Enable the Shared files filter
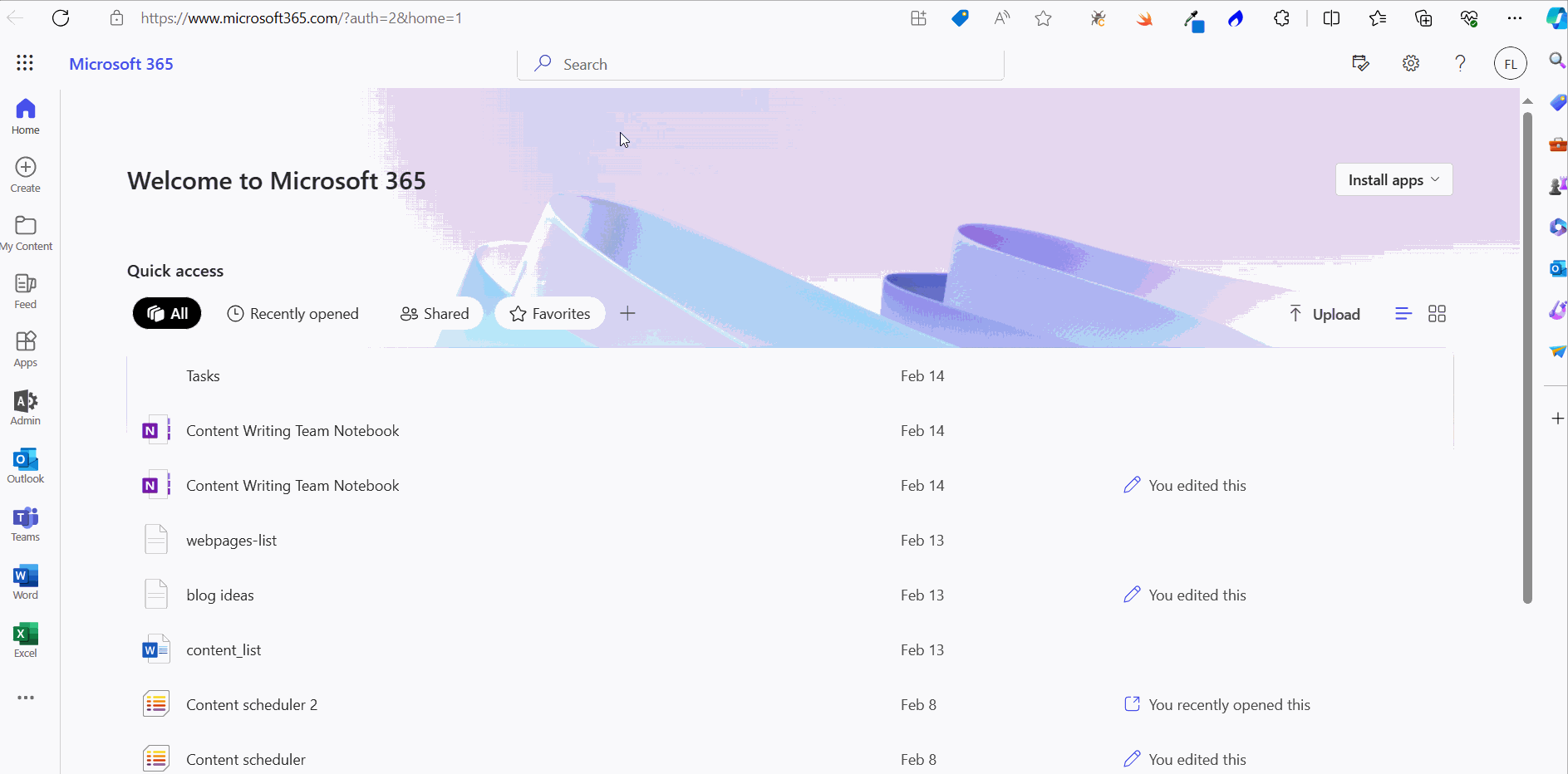This screenshot has width=1568, height=774. pos(435,313)
